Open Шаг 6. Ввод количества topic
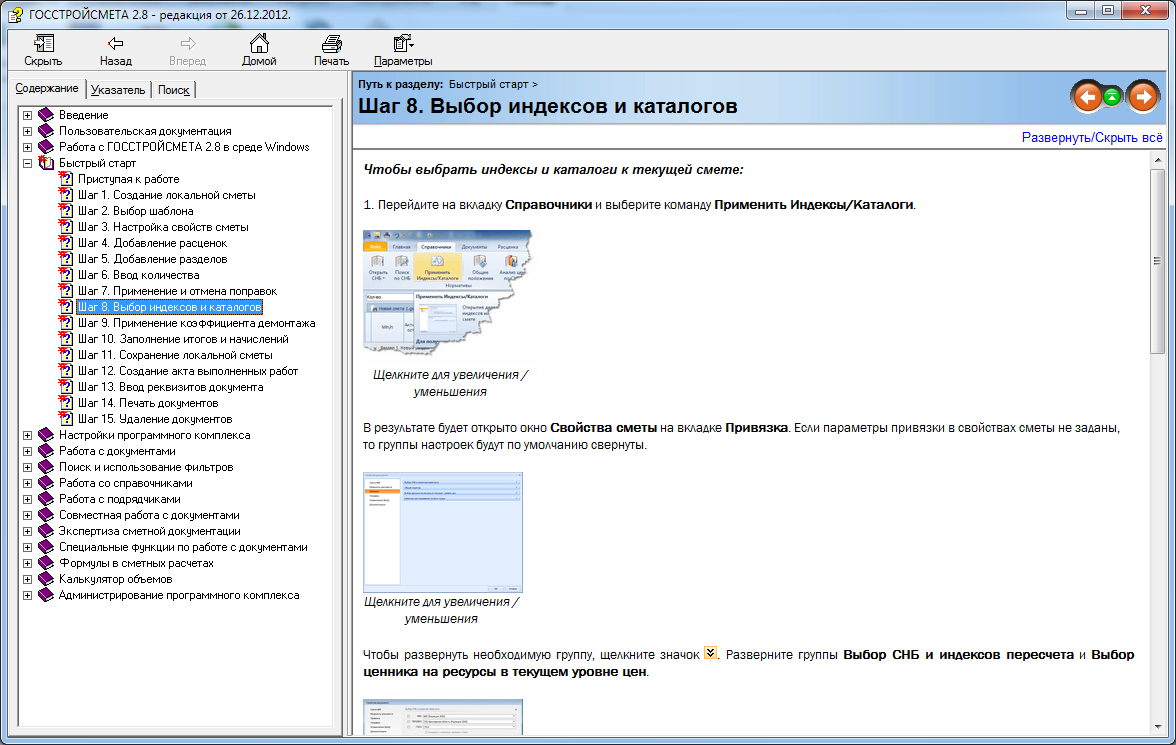The image size is (1176, 745). point(139,275)
